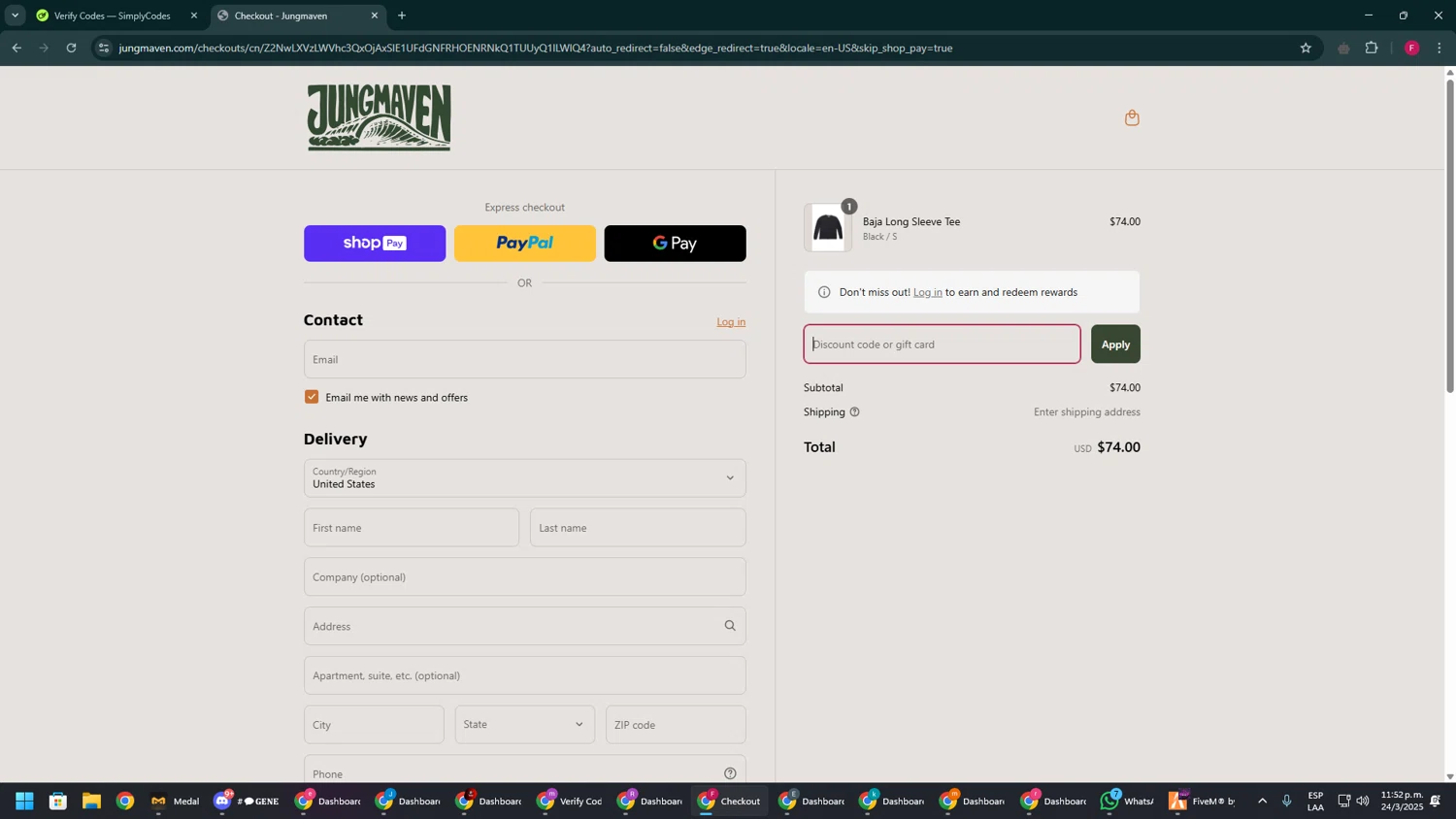Pay with PayPal button
Screen dimensions: 1456x819
click(525, 244)
